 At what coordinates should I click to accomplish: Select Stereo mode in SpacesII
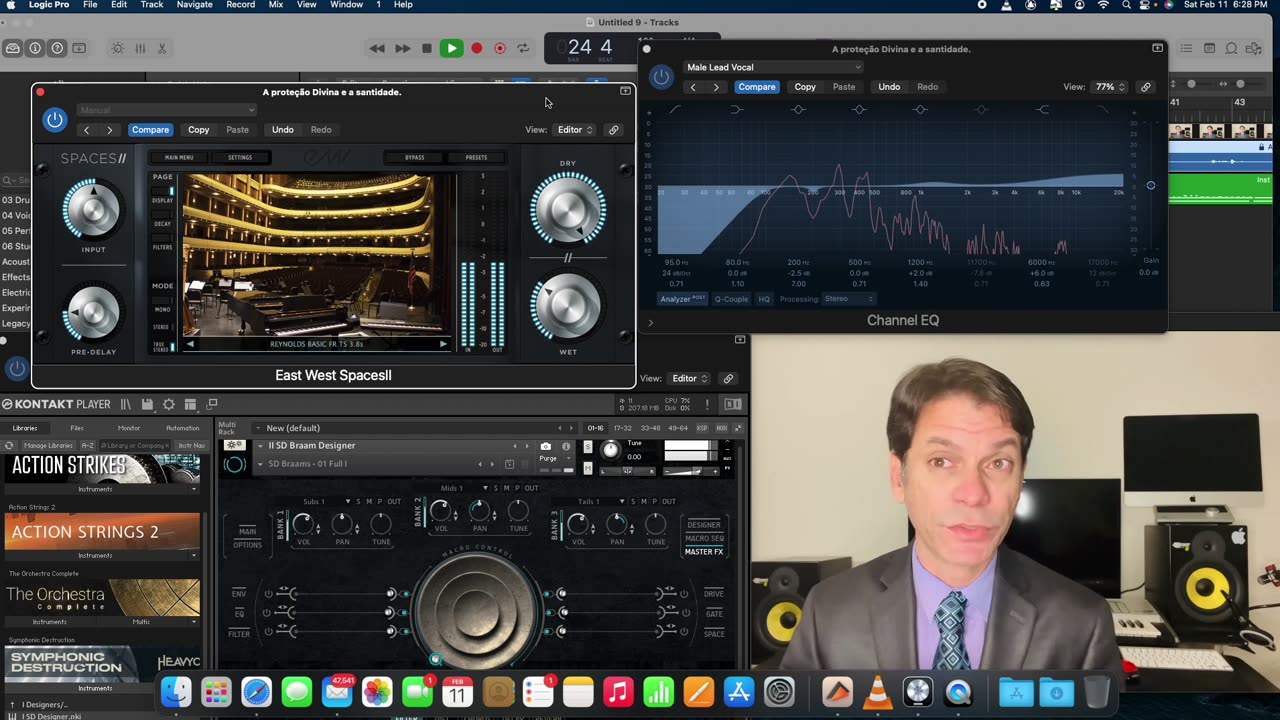pyautogui.click(x=162, y=327)
